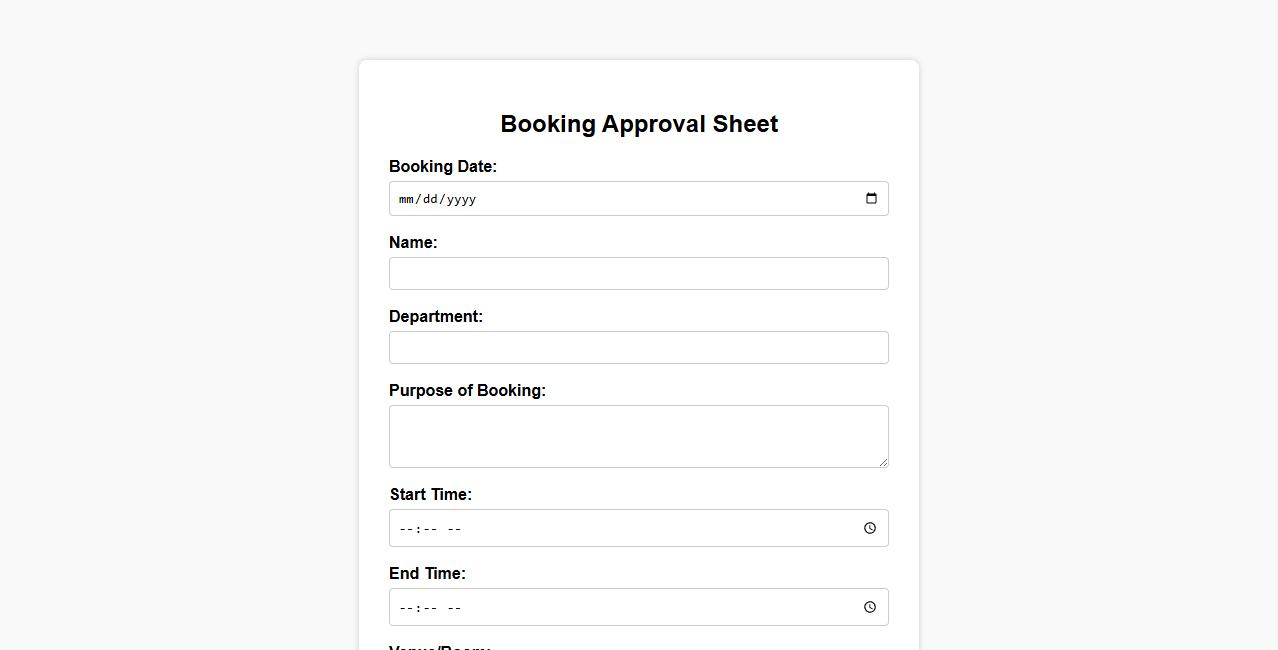Select the month segment of Booking Date
Viewport: 1278px width, 650px height.
click(406, 199)
